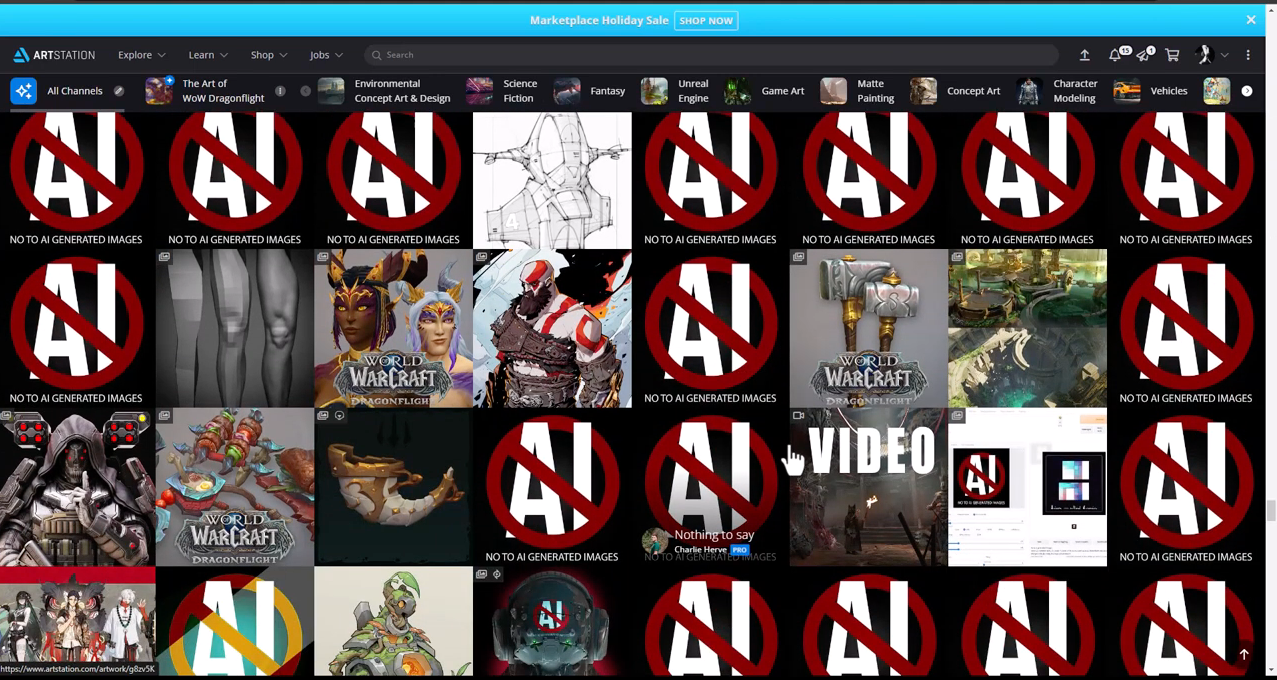Click the three-dot more options icon

(x=1248, y=55)
